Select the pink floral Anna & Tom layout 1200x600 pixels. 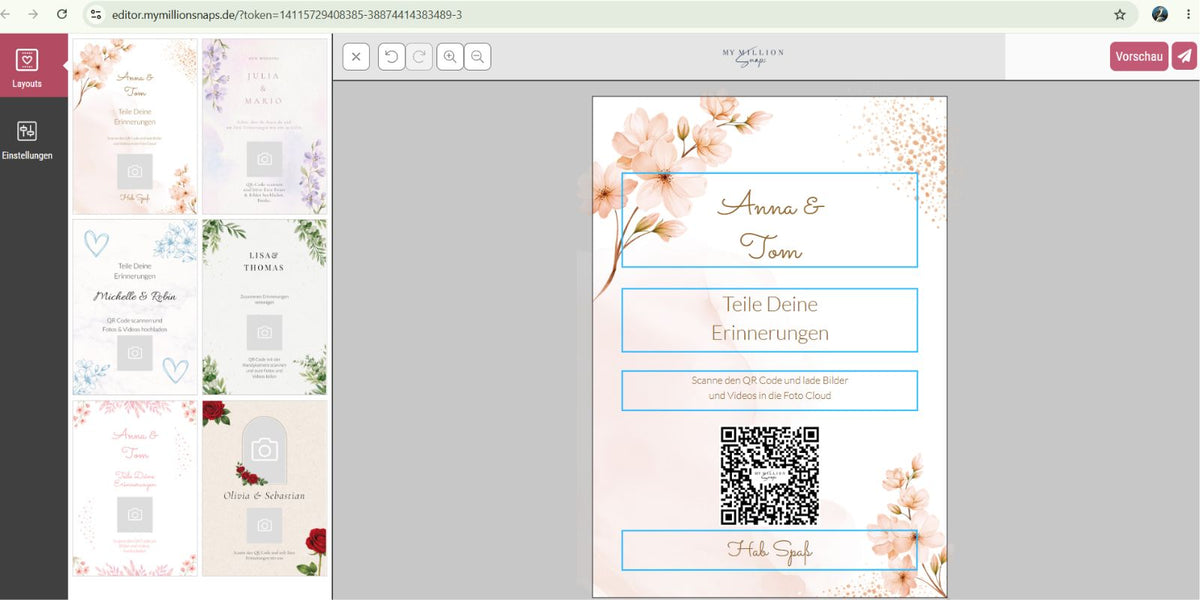[135, 488]
